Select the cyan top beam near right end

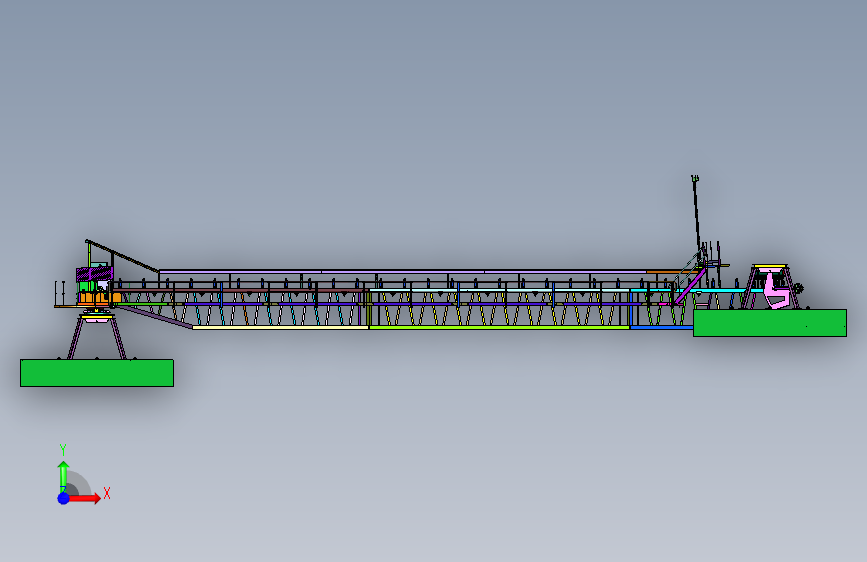698,290
